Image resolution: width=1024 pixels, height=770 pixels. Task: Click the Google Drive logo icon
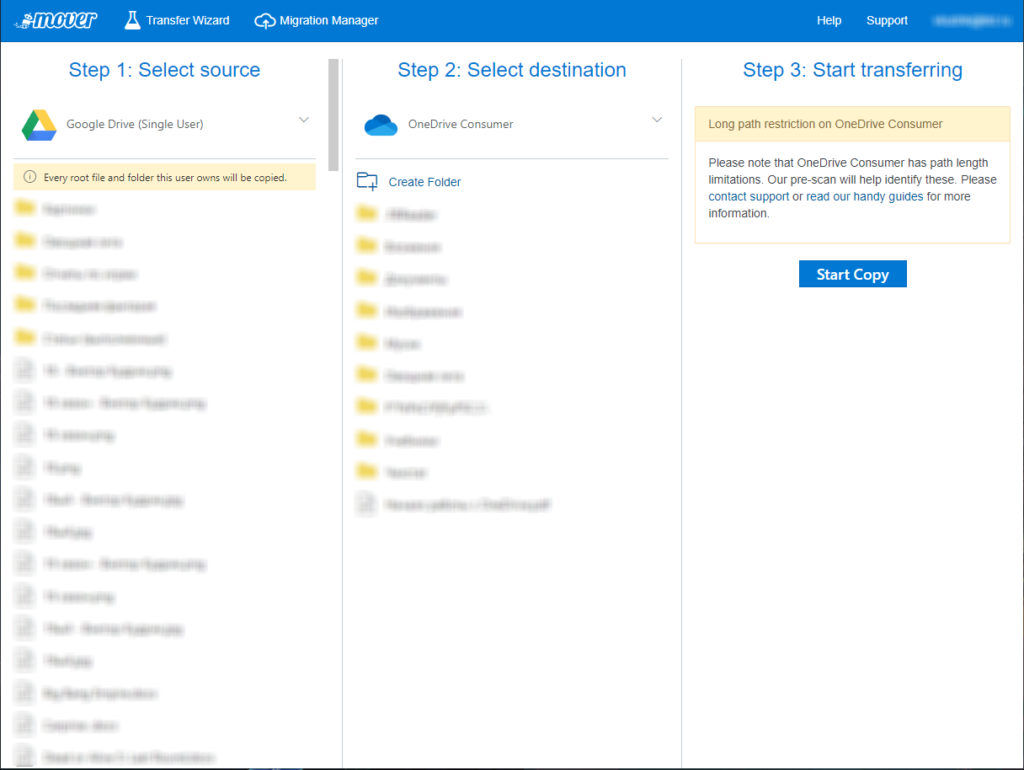(x=39, y=125)
